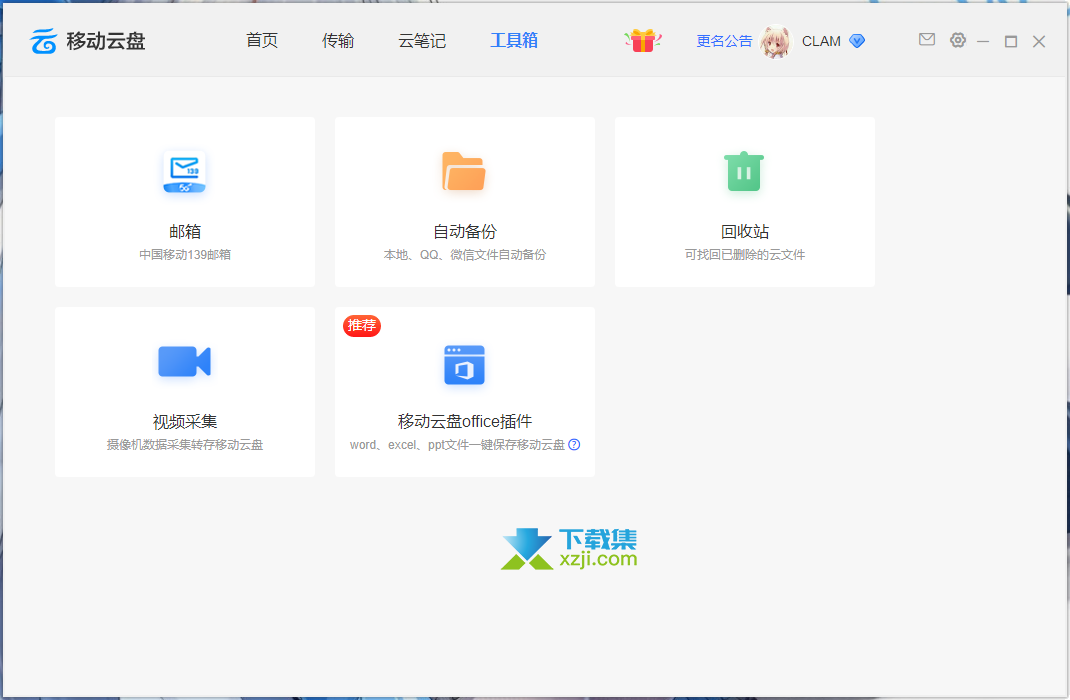Screen dimensions: 1070x700
Task: Open the 自动备份 tool title
Action: coord(465,232)
